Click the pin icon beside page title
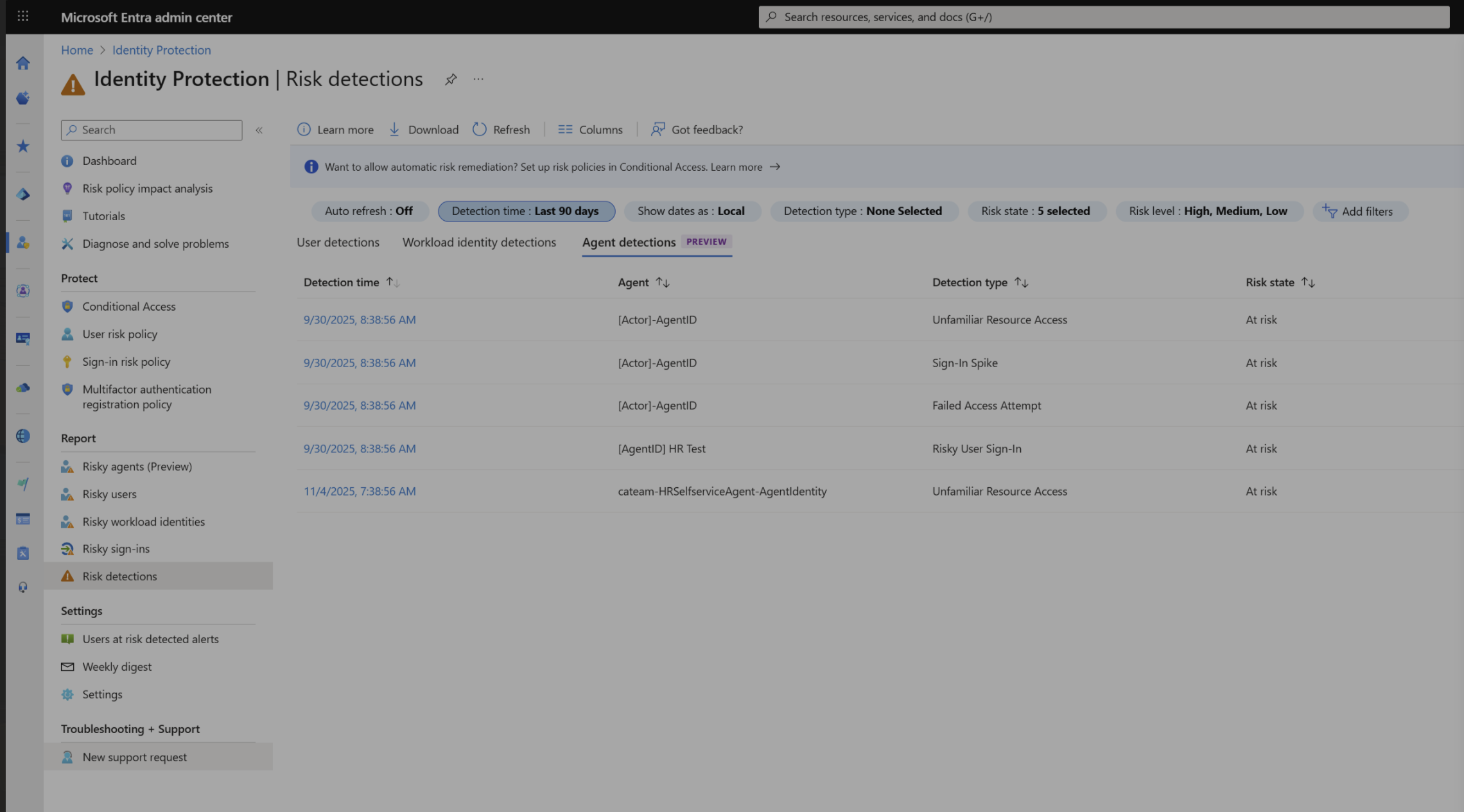The height and width of the screenshot is (812, 1464). (x=451, y=79)
